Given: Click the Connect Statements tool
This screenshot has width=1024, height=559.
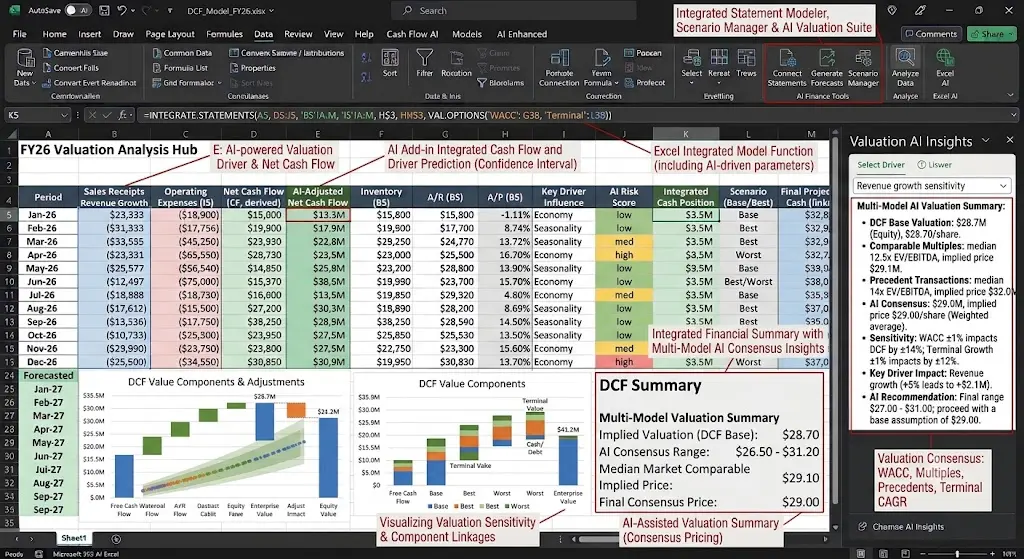Looking at the screenshot, I should point(787,68).
